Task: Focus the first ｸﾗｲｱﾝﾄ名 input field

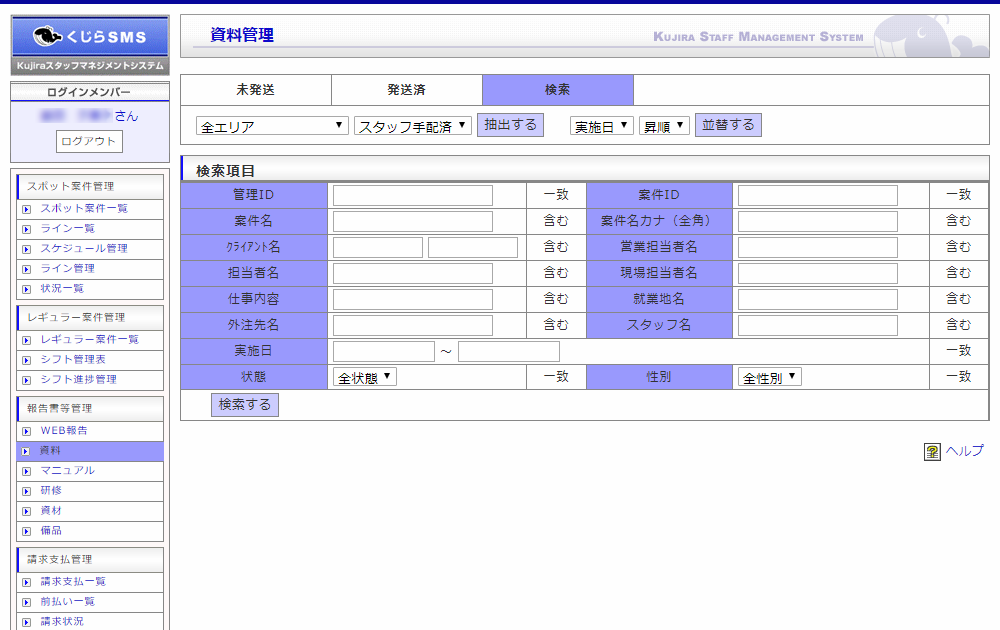Action: pyautogui.click(x=378, y=247)
